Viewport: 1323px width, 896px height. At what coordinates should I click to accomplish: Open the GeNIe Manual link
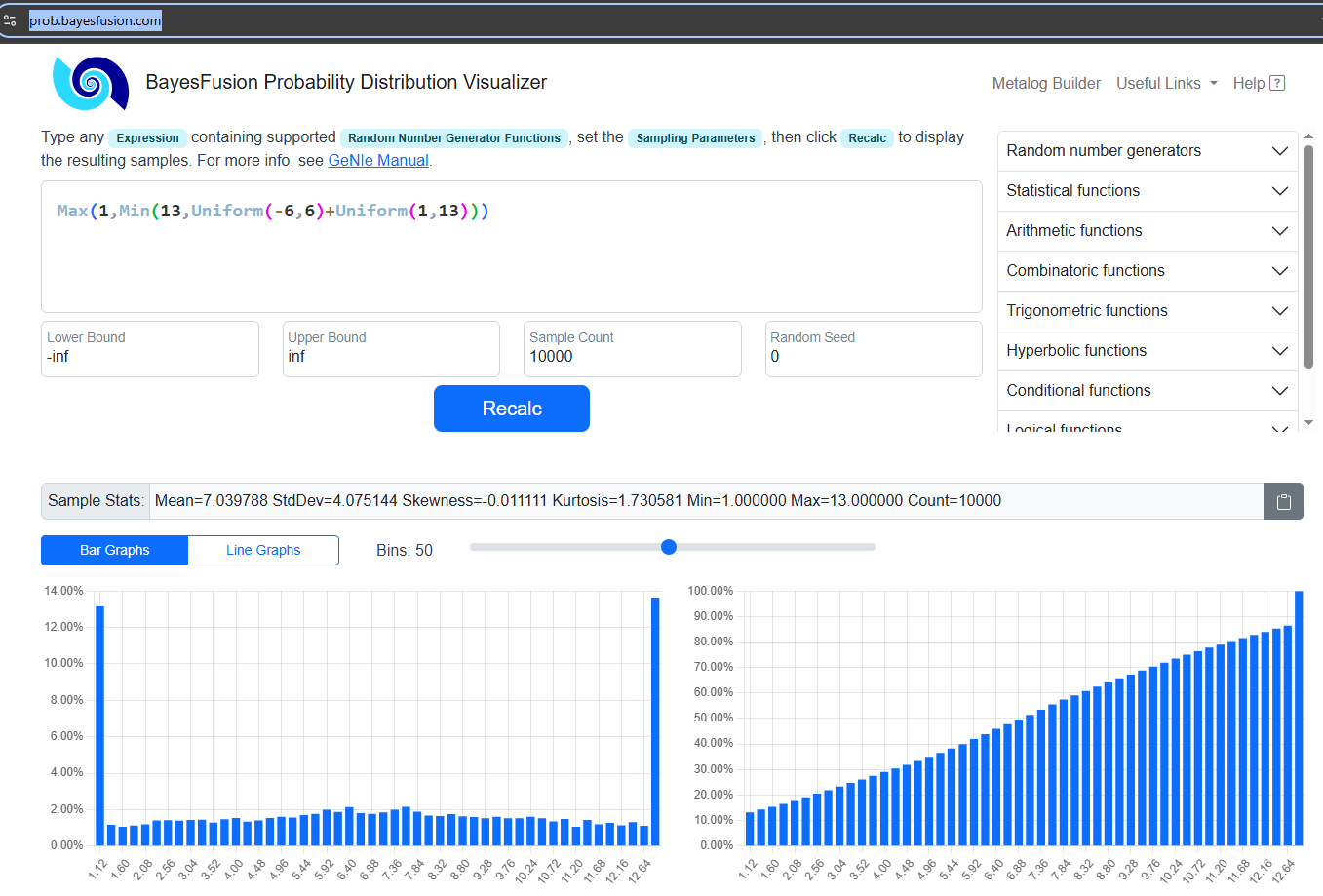click(378, 161)
